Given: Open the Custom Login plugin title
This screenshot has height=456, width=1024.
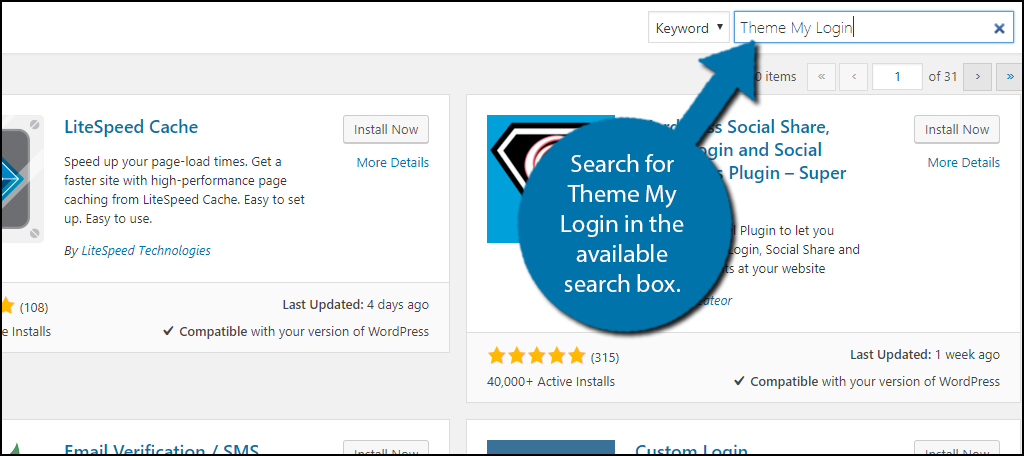Looking at the screenshot, I should [691, 449].
